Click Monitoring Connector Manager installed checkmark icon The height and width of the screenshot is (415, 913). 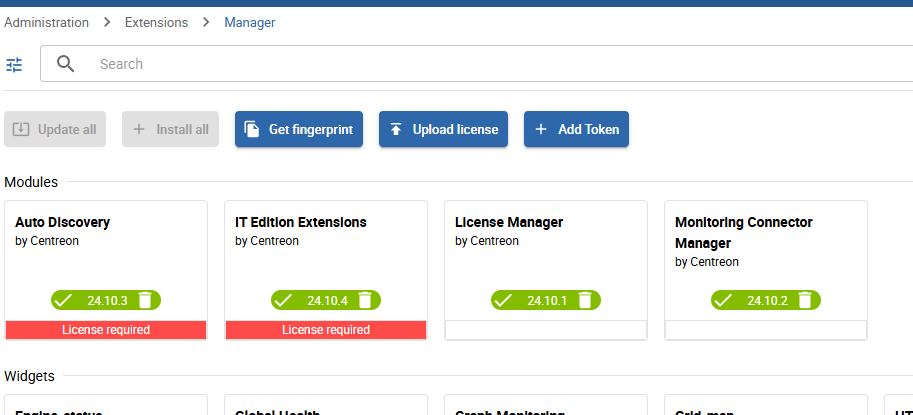723,300
